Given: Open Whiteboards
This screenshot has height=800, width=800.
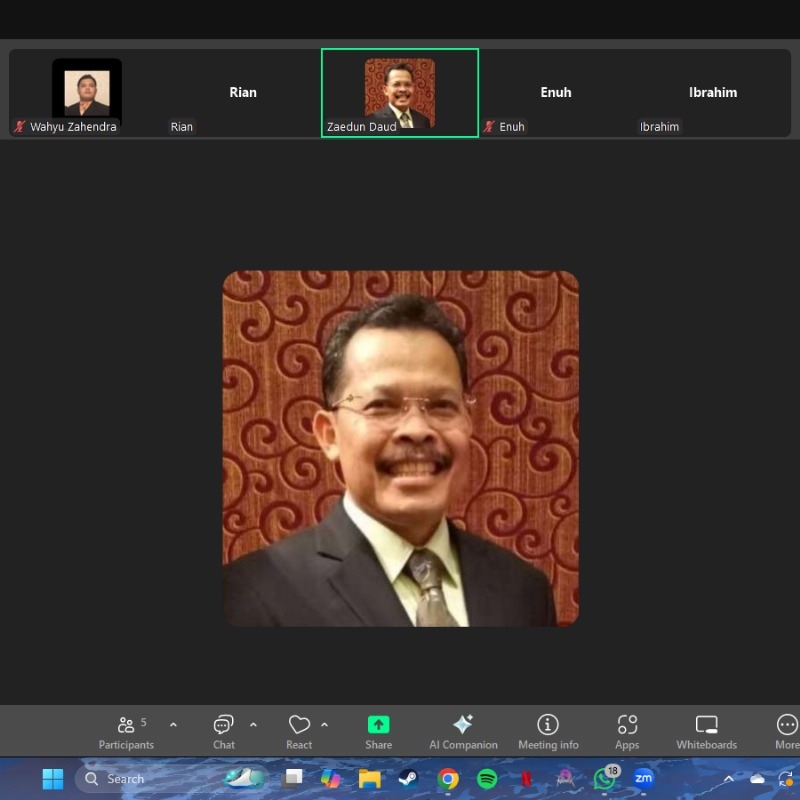Looking at the screenshot, I should [x=707, y=732].
